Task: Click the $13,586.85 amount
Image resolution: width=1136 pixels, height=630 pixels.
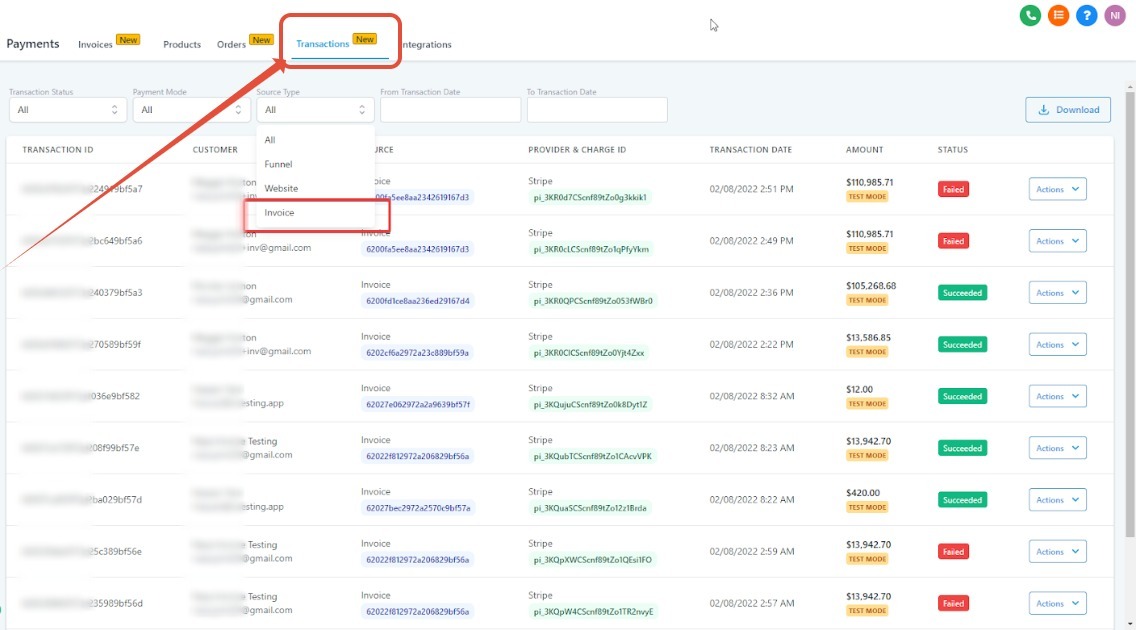Action: (868, 337)
